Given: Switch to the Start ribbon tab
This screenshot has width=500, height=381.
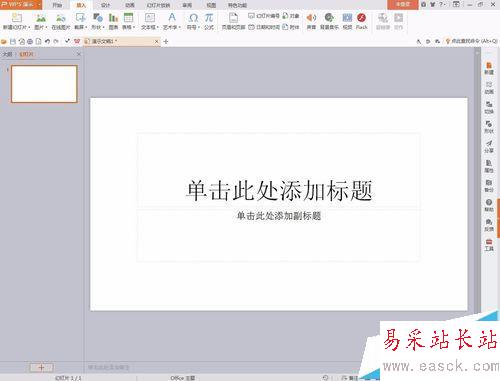Looking at the screenshot, I should pyautogui.click(x=57, y=5).
